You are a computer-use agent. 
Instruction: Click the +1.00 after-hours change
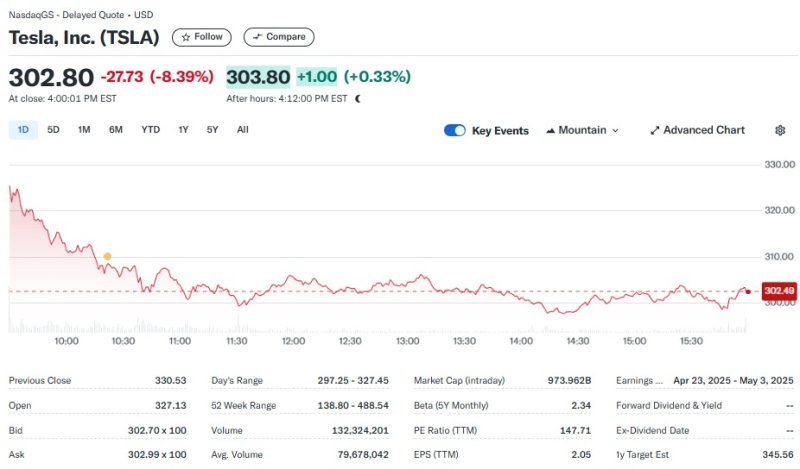click(x=317, y=77)
